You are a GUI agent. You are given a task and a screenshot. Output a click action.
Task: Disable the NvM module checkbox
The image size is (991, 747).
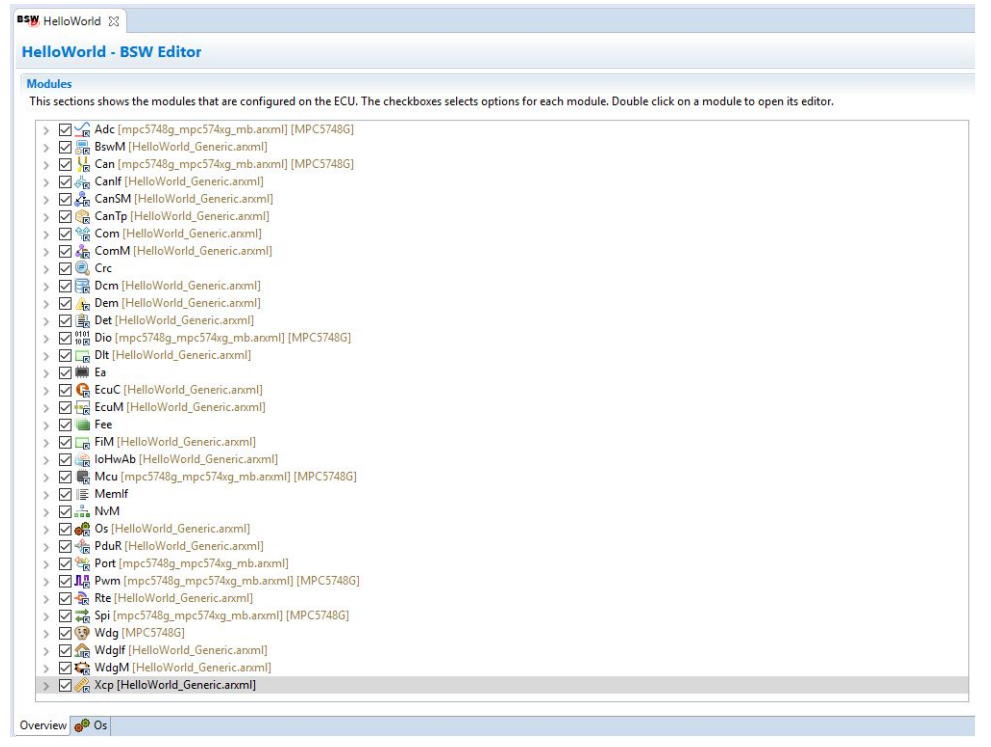[66, 511]
